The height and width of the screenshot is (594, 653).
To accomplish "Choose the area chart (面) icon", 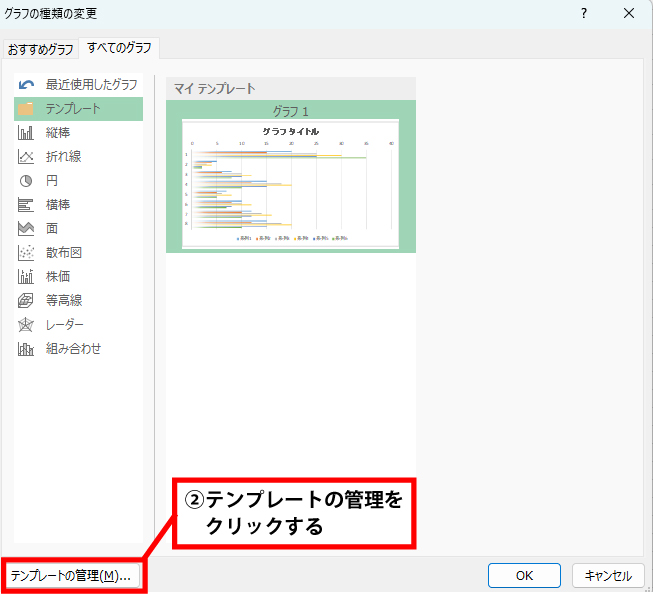I will coord(26,229).
